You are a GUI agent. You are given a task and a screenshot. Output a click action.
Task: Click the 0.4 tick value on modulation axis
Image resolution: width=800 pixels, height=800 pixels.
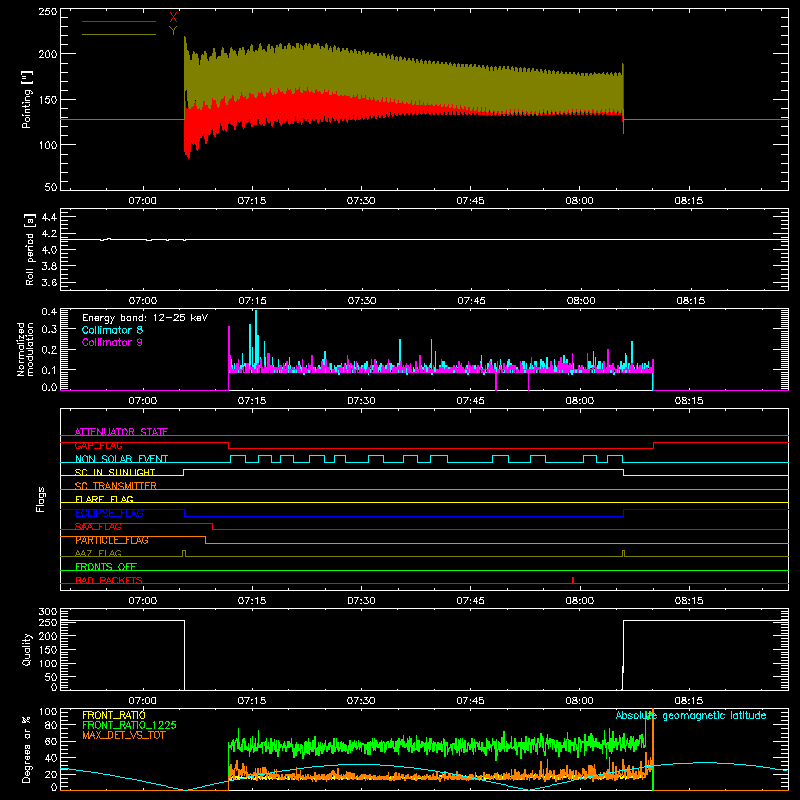49,312
